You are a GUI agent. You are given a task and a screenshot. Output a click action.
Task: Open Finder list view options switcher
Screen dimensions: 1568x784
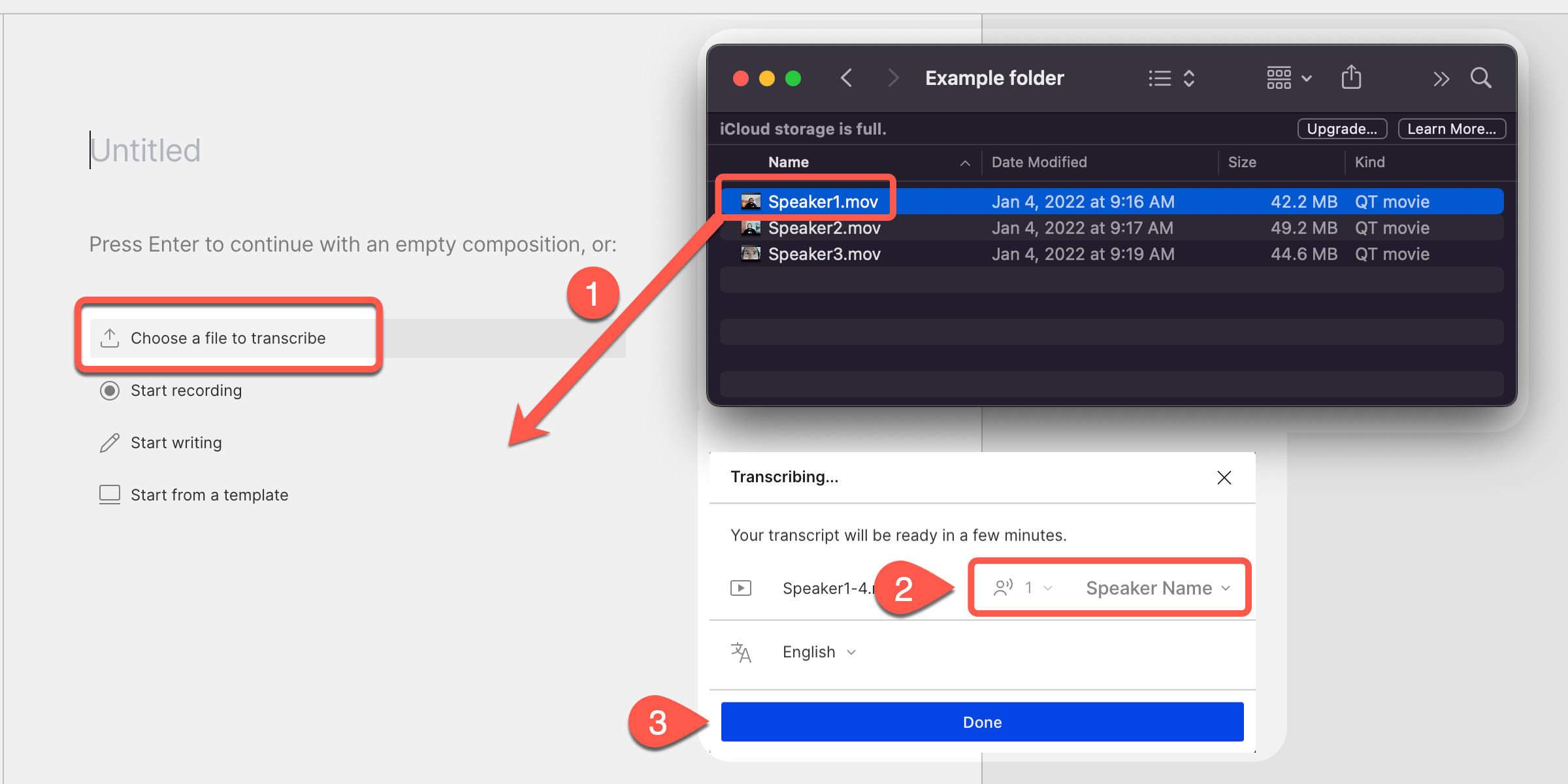(x=1173, y=78)
